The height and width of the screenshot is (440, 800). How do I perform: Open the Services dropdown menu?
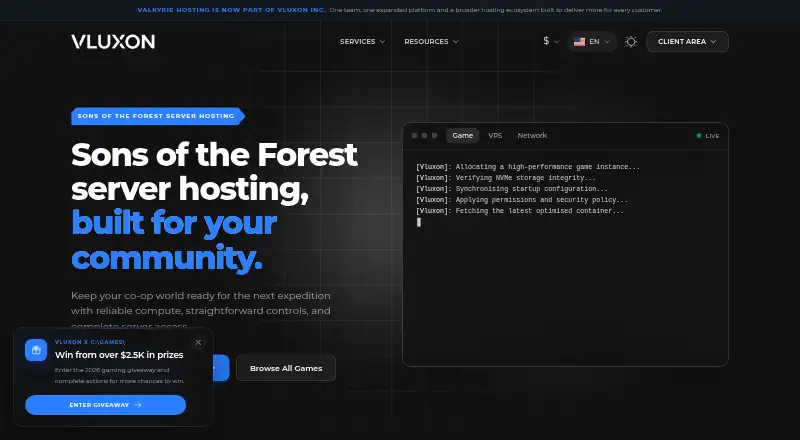tap(362, 41)
